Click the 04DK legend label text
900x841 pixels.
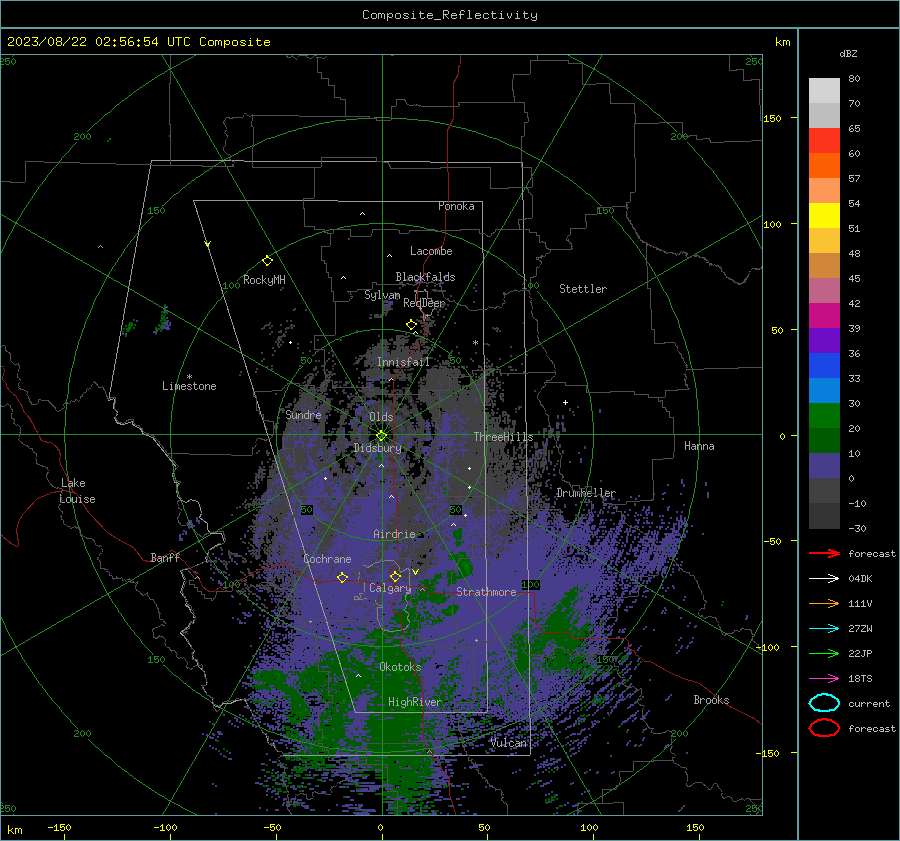click(x=860, y=579)
